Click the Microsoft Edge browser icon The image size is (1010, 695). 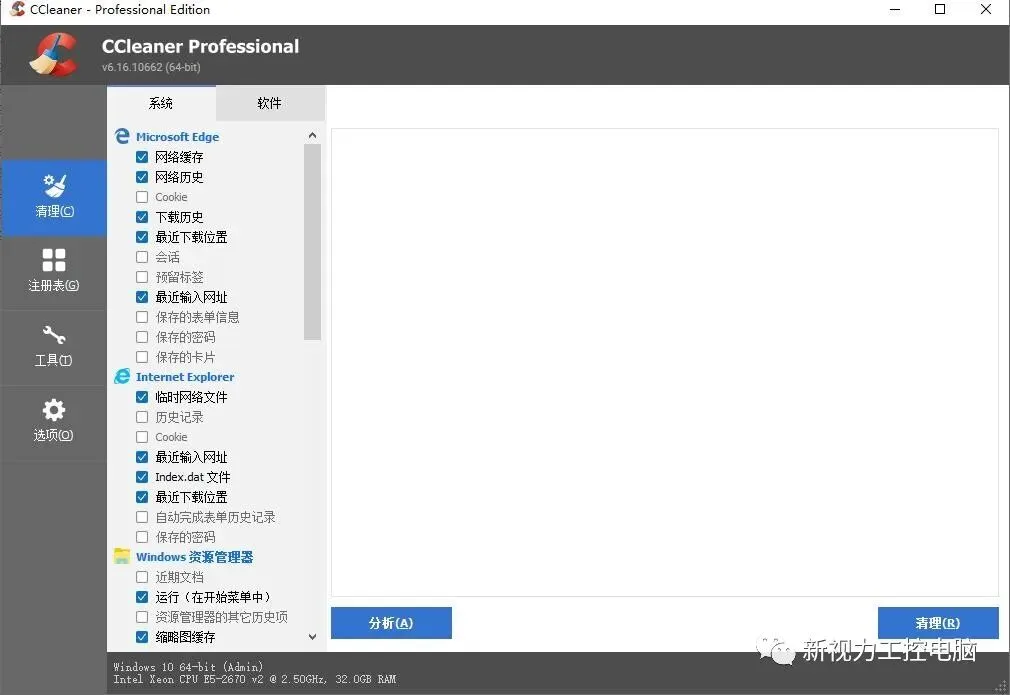tap(122, 137)
